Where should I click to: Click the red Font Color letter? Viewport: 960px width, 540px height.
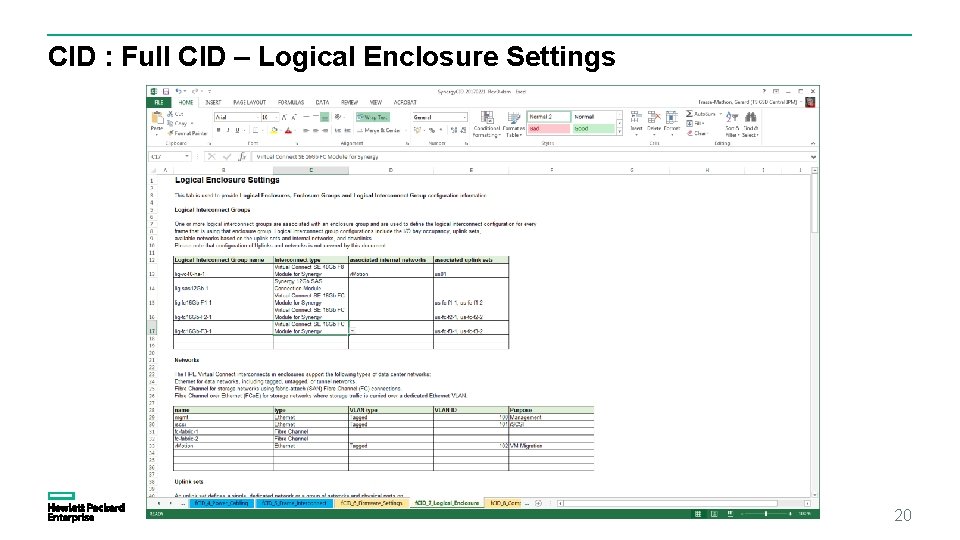pyautogui.click(x=288, y=130)
